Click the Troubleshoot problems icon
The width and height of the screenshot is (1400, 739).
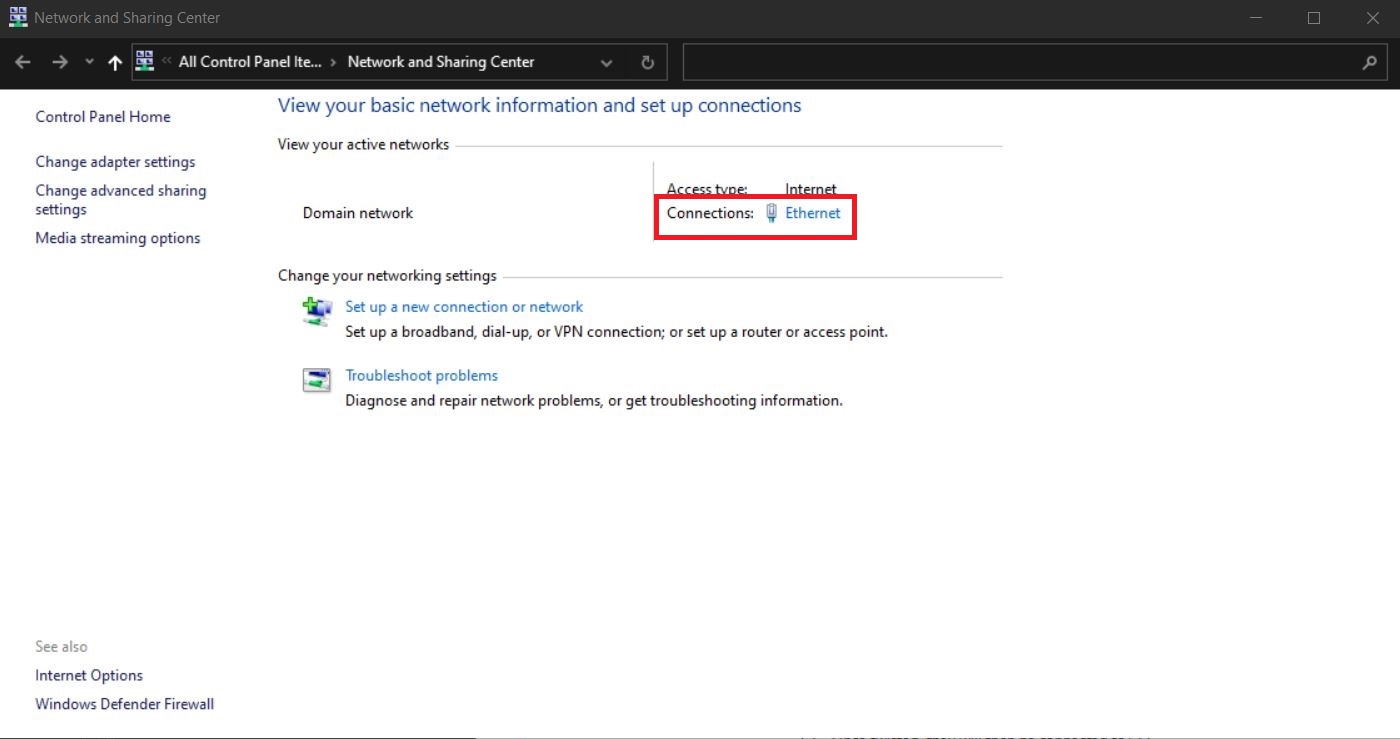(317, 380)
